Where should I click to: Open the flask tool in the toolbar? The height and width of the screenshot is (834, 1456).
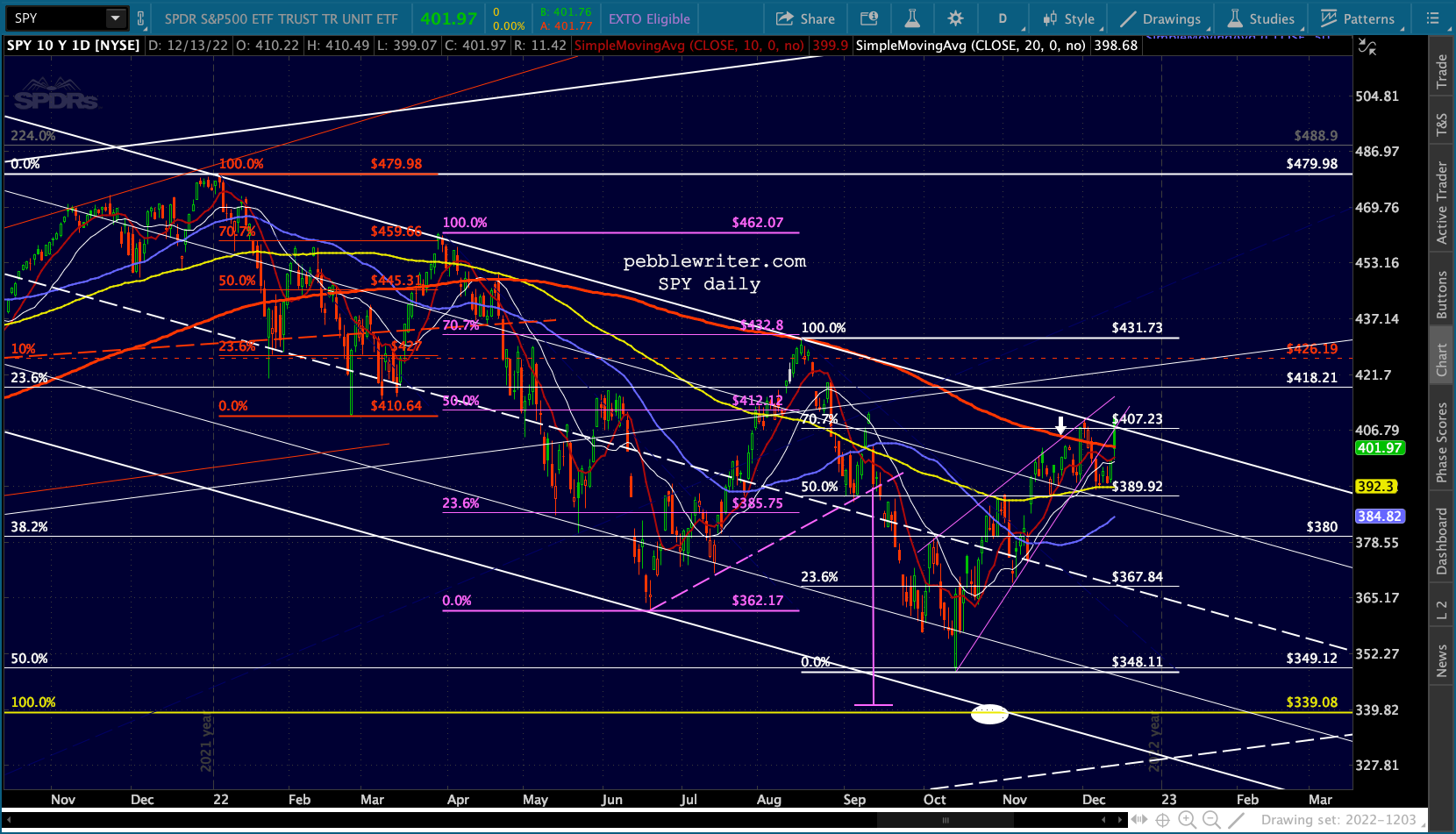pyautogui.click(x=912, y=18)
